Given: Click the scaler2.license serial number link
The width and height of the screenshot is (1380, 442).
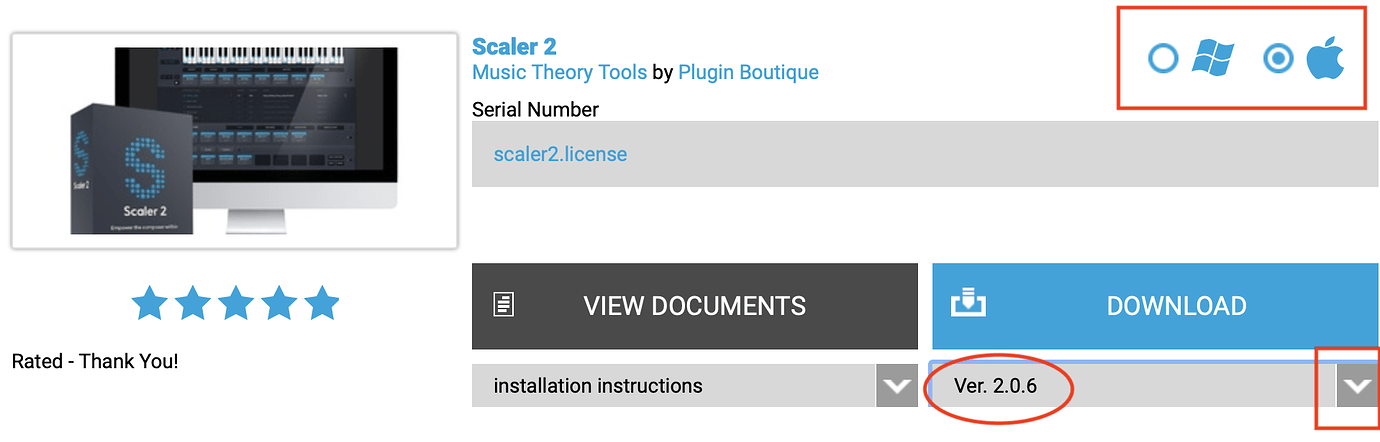Looking at the screenshot, I should (560, 154).
